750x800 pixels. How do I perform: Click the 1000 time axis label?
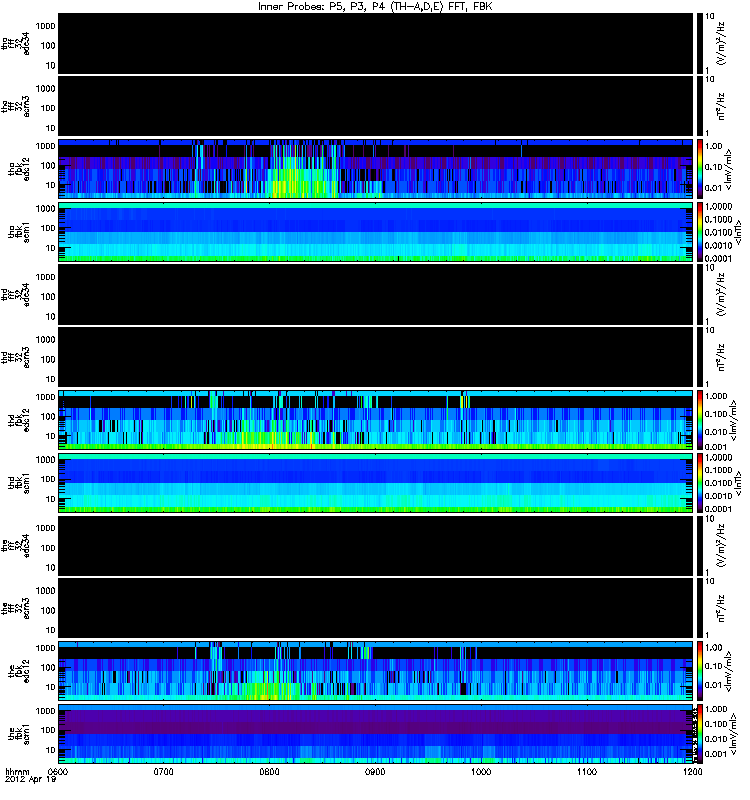[x=481, y=771]
